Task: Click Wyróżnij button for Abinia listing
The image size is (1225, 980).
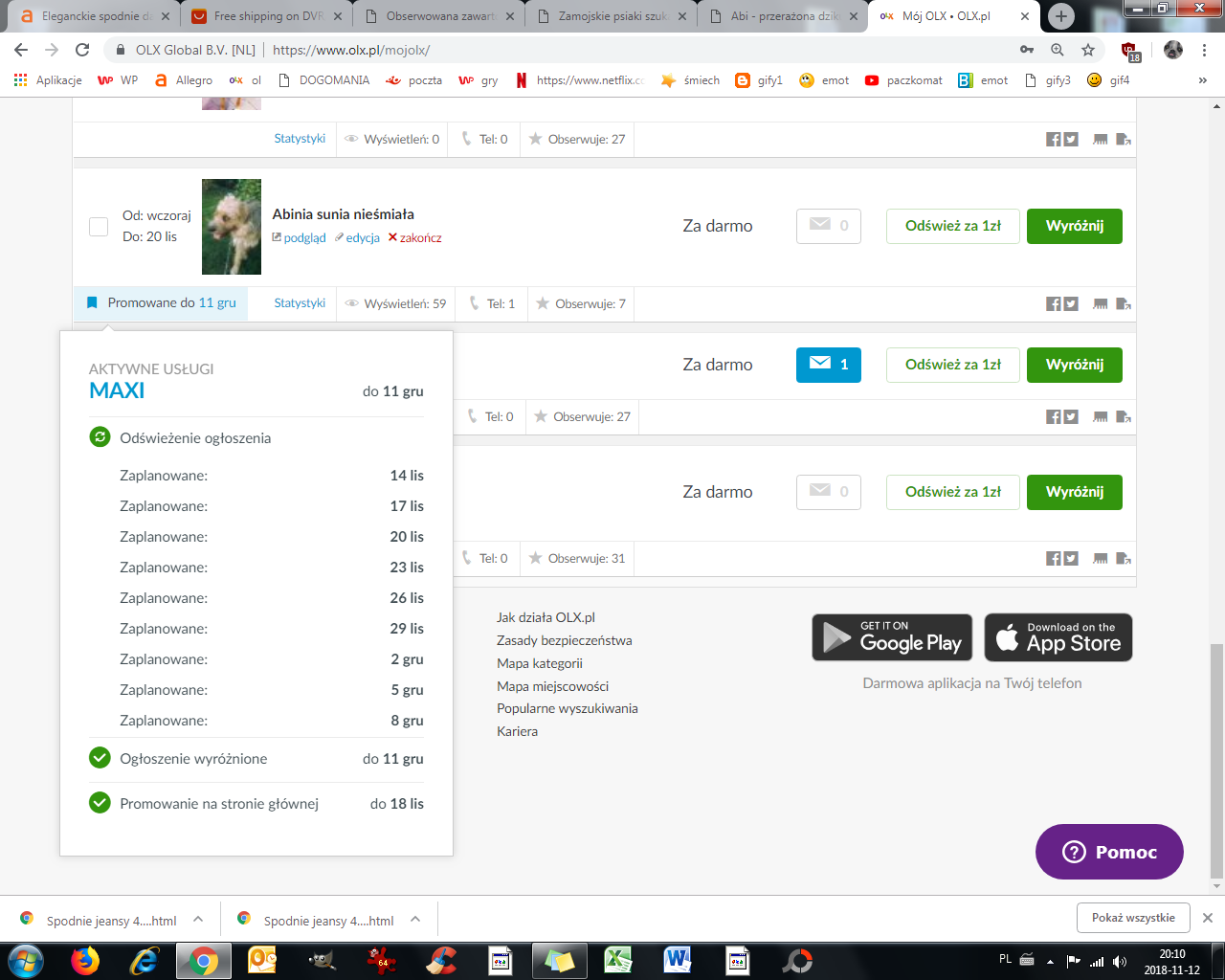Action: (x=1074, y=227)
